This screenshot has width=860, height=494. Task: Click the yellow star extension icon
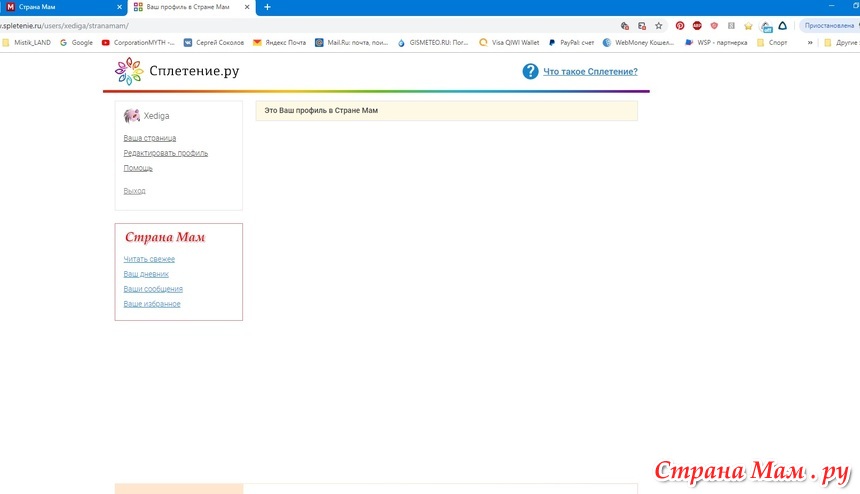(748, 26)
